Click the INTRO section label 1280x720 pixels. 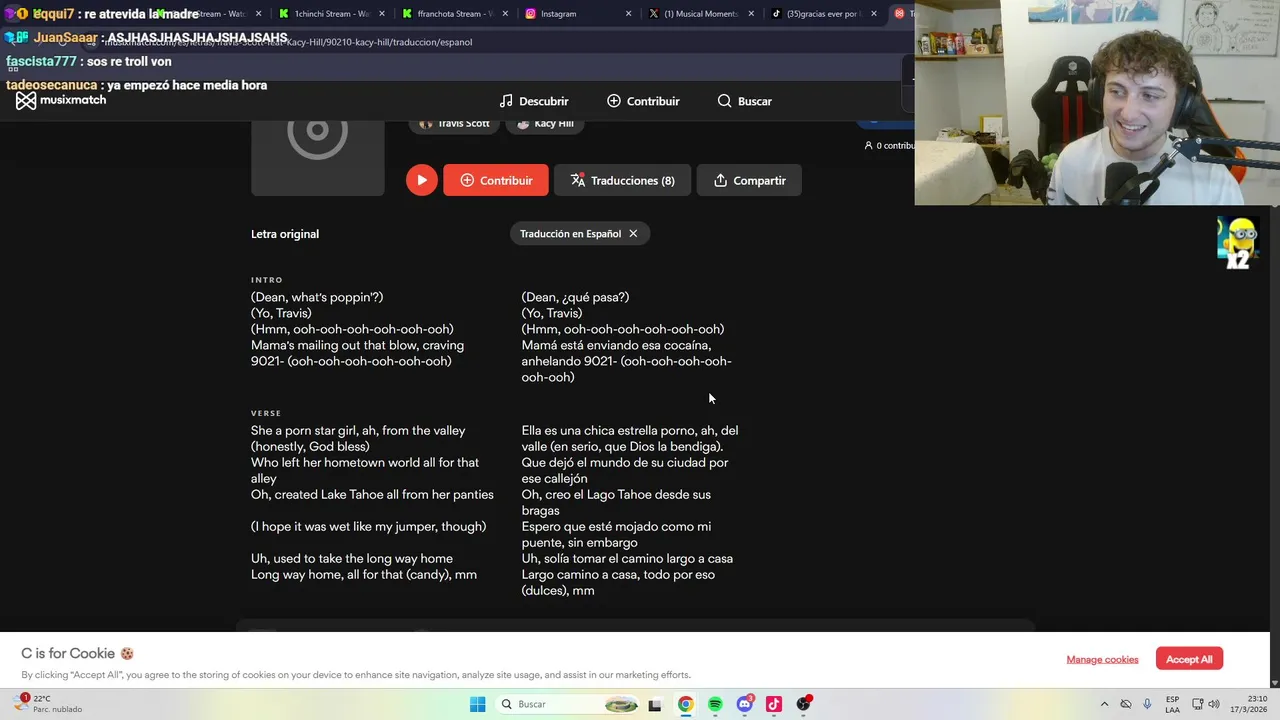pyautogui.click(x=267, y=280)
